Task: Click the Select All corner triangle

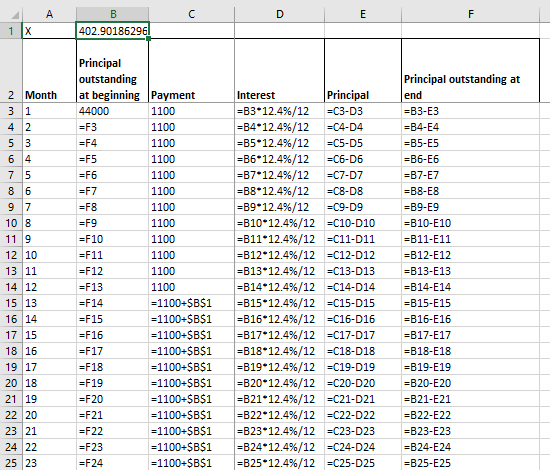Action: 15,15
